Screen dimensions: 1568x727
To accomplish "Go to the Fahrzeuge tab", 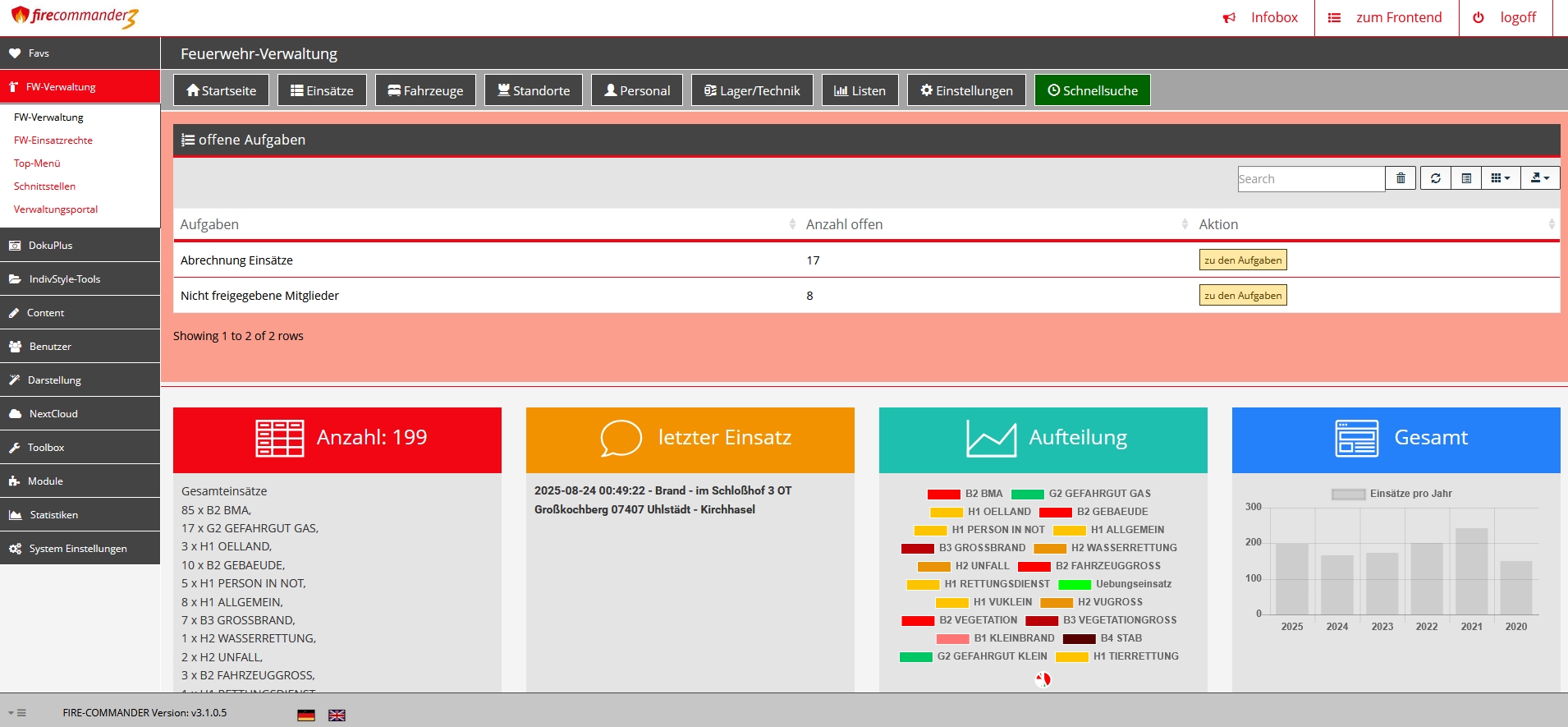I will pos(425,90).
